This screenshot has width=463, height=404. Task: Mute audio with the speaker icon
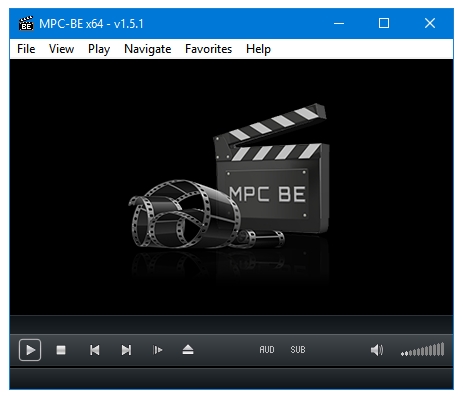pos(377,350)
